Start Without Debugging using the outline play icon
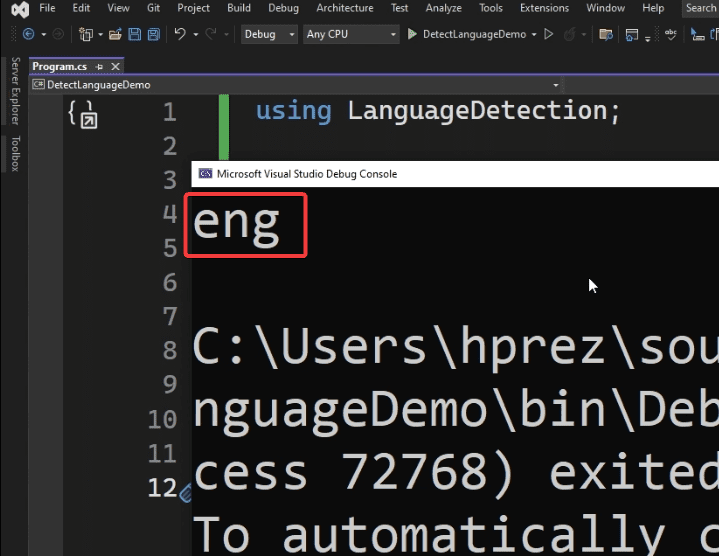719x556 pixels. (x=548, y=34)
